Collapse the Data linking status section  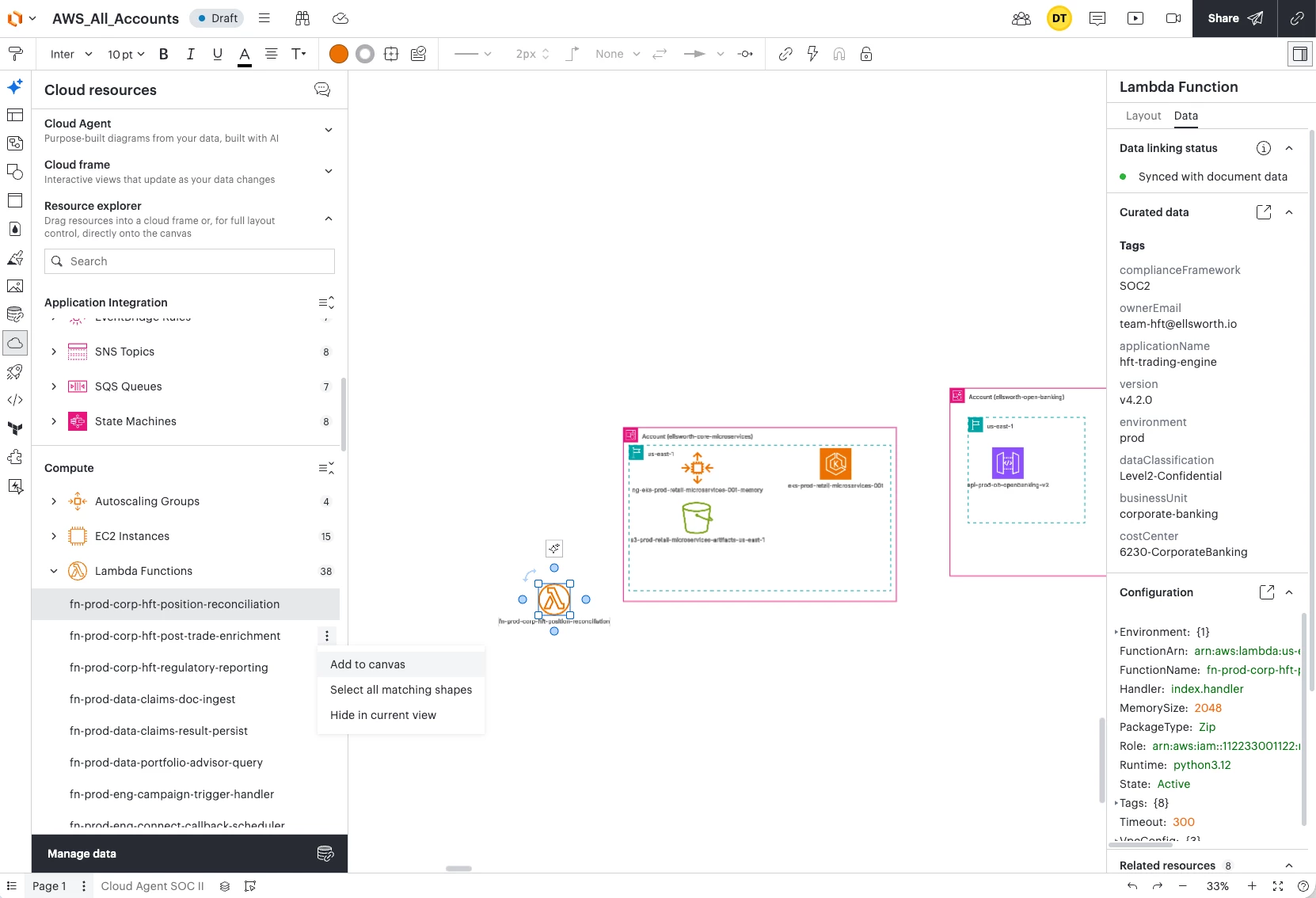(1289, 148)
